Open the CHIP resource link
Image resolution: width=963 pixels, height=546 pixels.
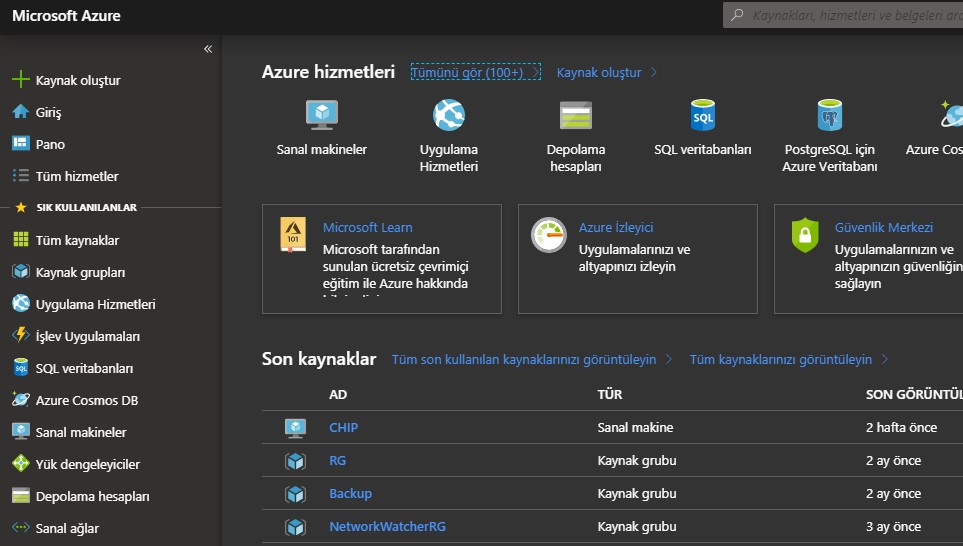[x=343, y=427]
